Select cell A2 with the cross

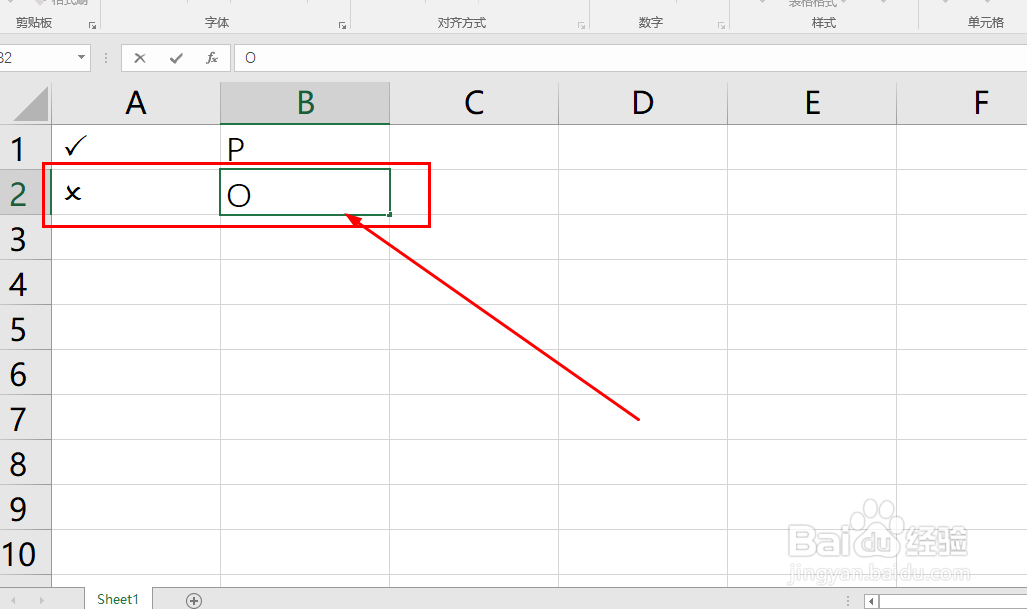[x=135, y=193]
